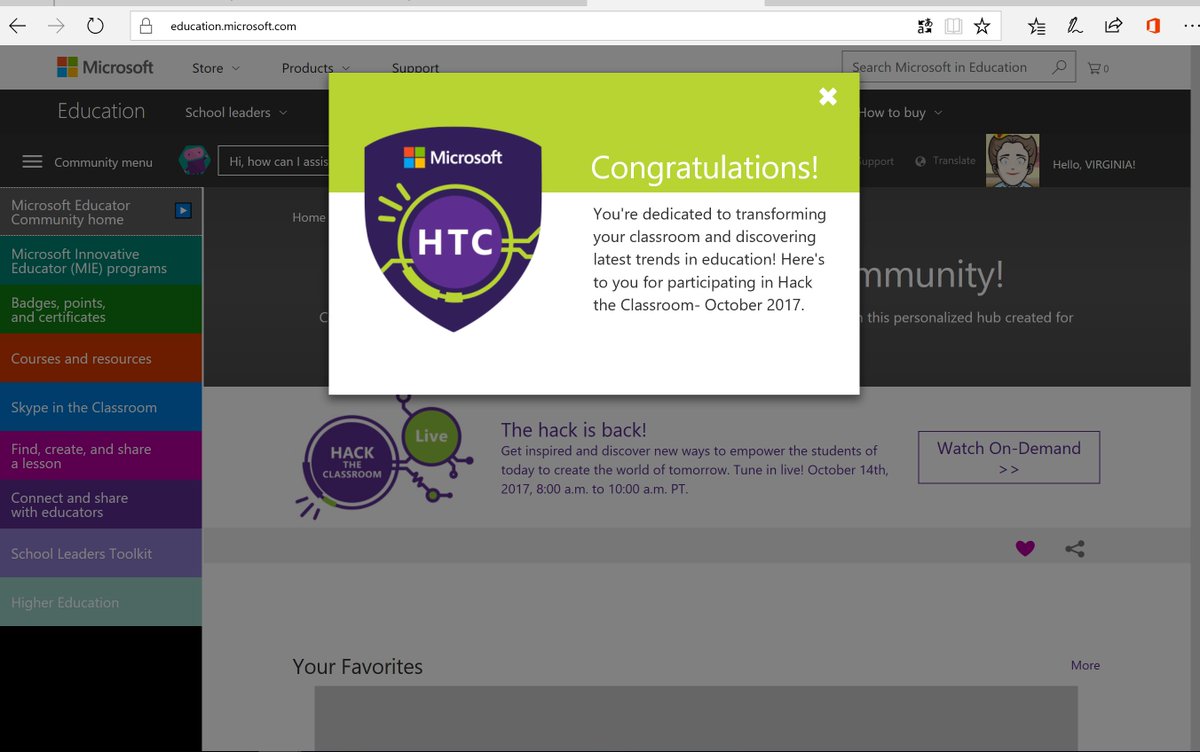Image resolution: width=1200 pixels, height=752 pixels.
Task: Click the Office extension icon
Action: pyautogui.click(x=1152, y=26)
